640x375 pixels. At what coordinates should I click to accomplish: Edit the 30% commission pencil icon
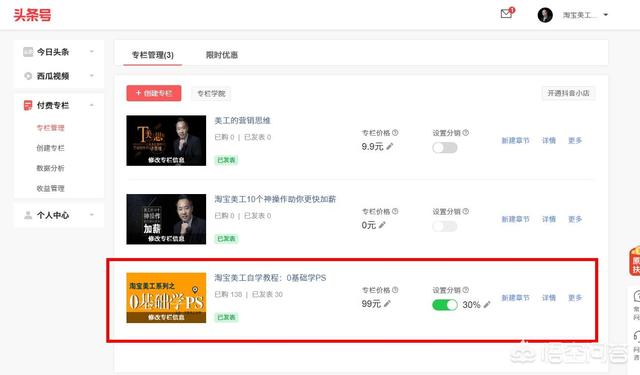pyautogui.click(x=487, y=304)
